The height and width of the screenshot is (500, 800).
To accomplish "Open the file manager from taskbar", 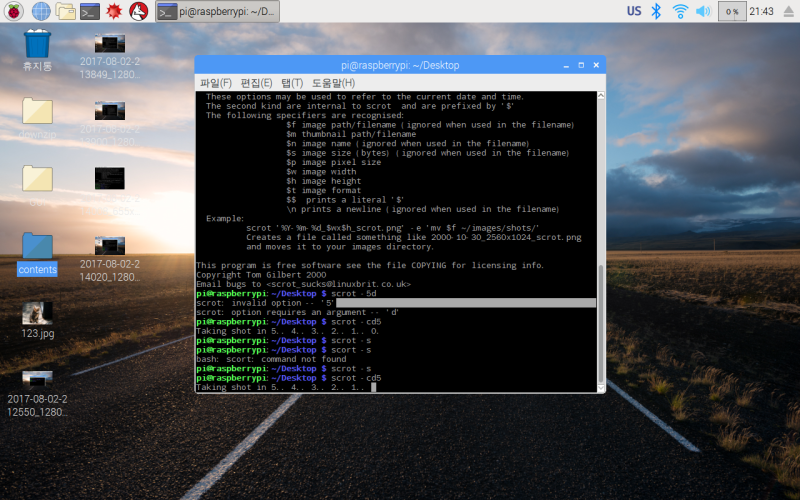I will click(65, 11).
